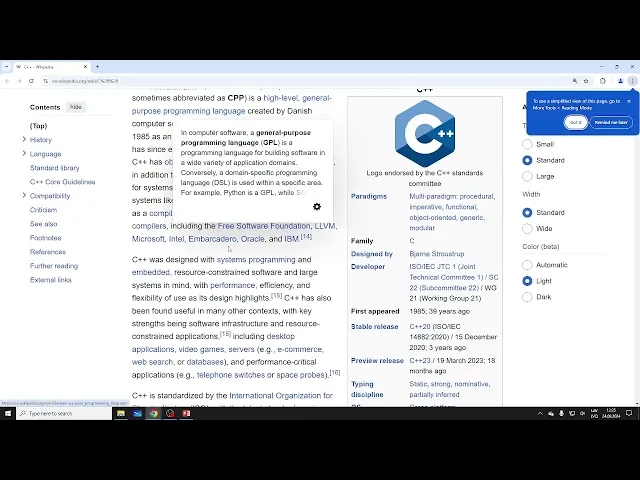
Task: Open the systems programming link
Action: coord(256,260)
